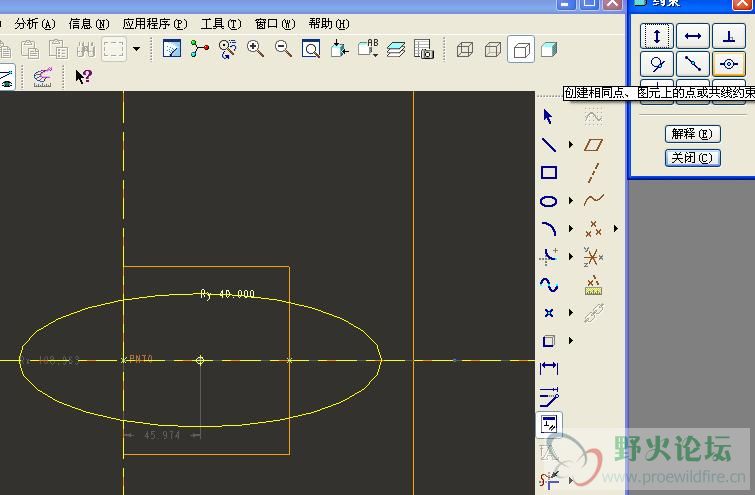Viewport: 755px width, 495px height.
Task: Choose the Trim sketcher tool
Action: click(548, 480)
